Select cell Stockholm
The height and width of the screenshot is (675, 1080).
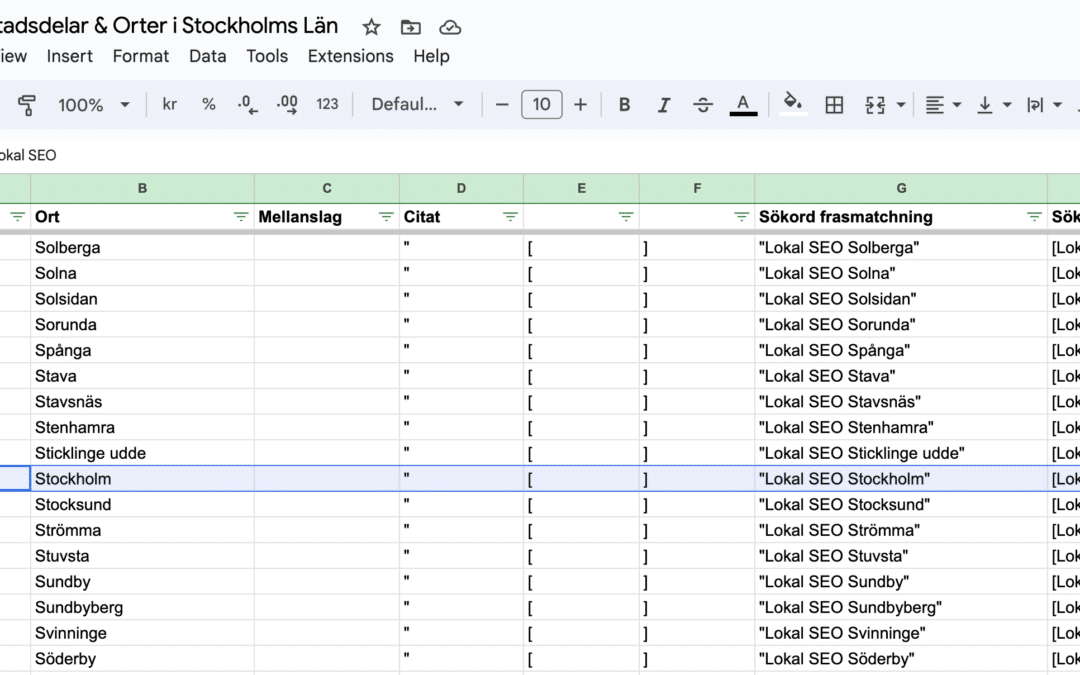143,479
